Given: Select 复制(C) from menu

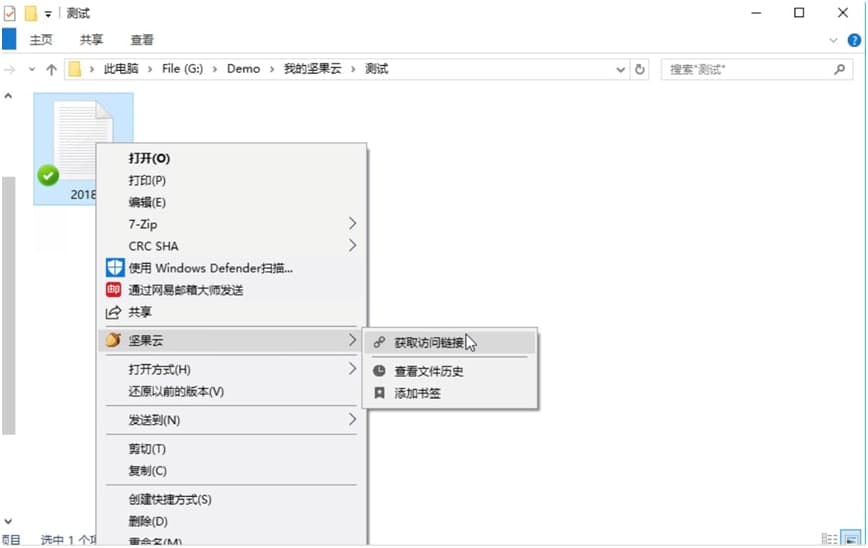Looking at the screenshot, I should (231, 471).
